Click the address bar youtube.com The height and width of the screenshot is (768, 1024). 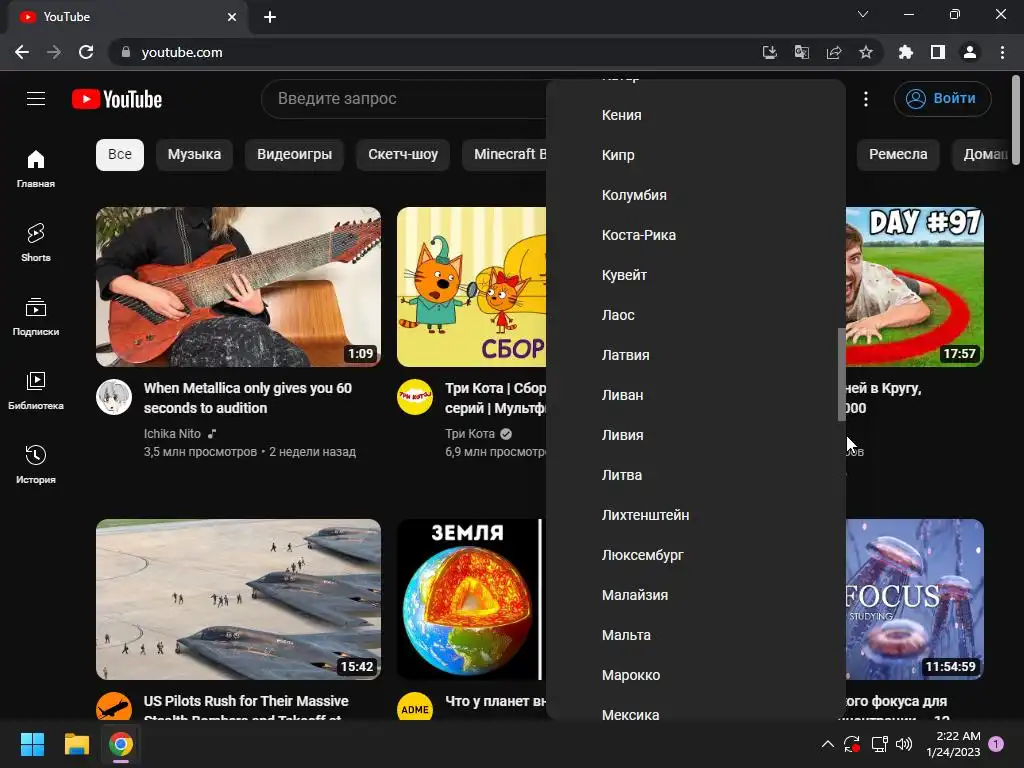[431, 52]
